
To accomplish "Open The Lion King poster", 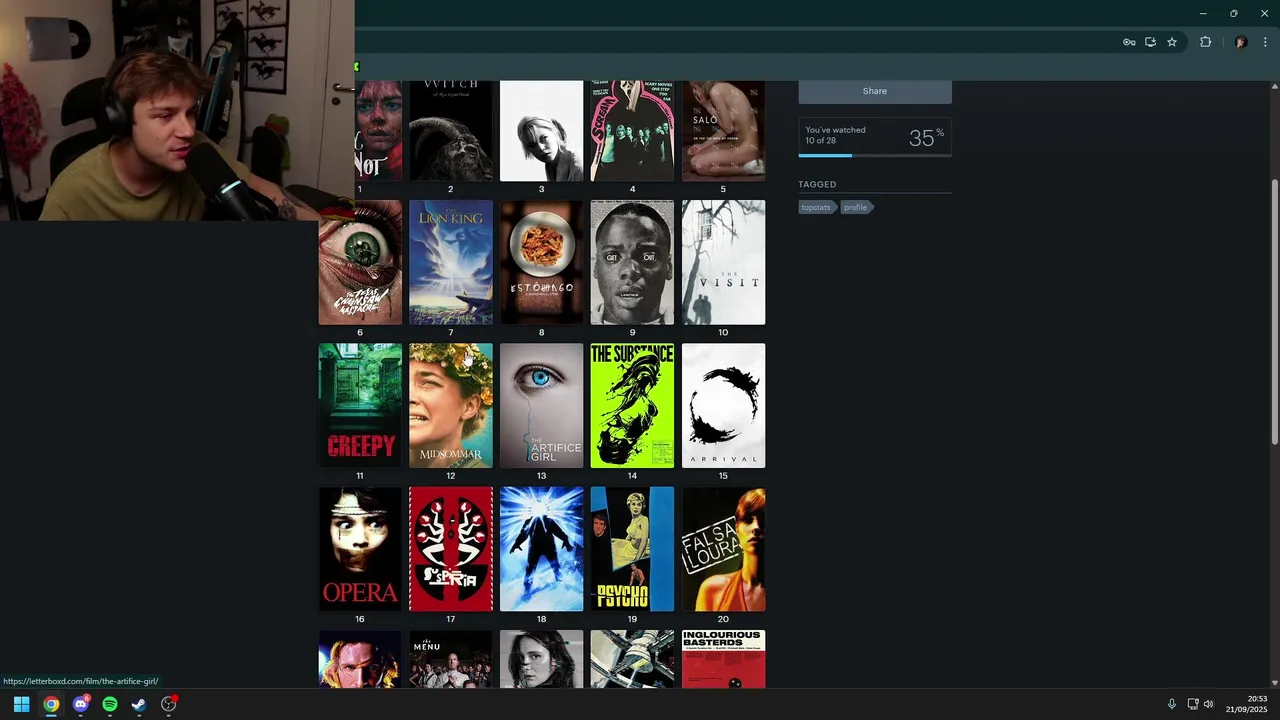I will pyautogui.click(x=450, y=262).
